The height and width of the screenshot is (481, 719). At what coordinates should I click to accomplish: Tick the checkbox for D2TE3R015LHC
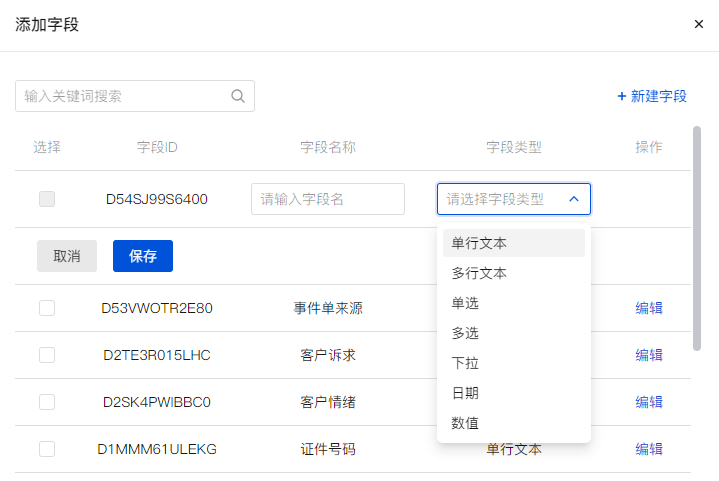tap(47, 355)
